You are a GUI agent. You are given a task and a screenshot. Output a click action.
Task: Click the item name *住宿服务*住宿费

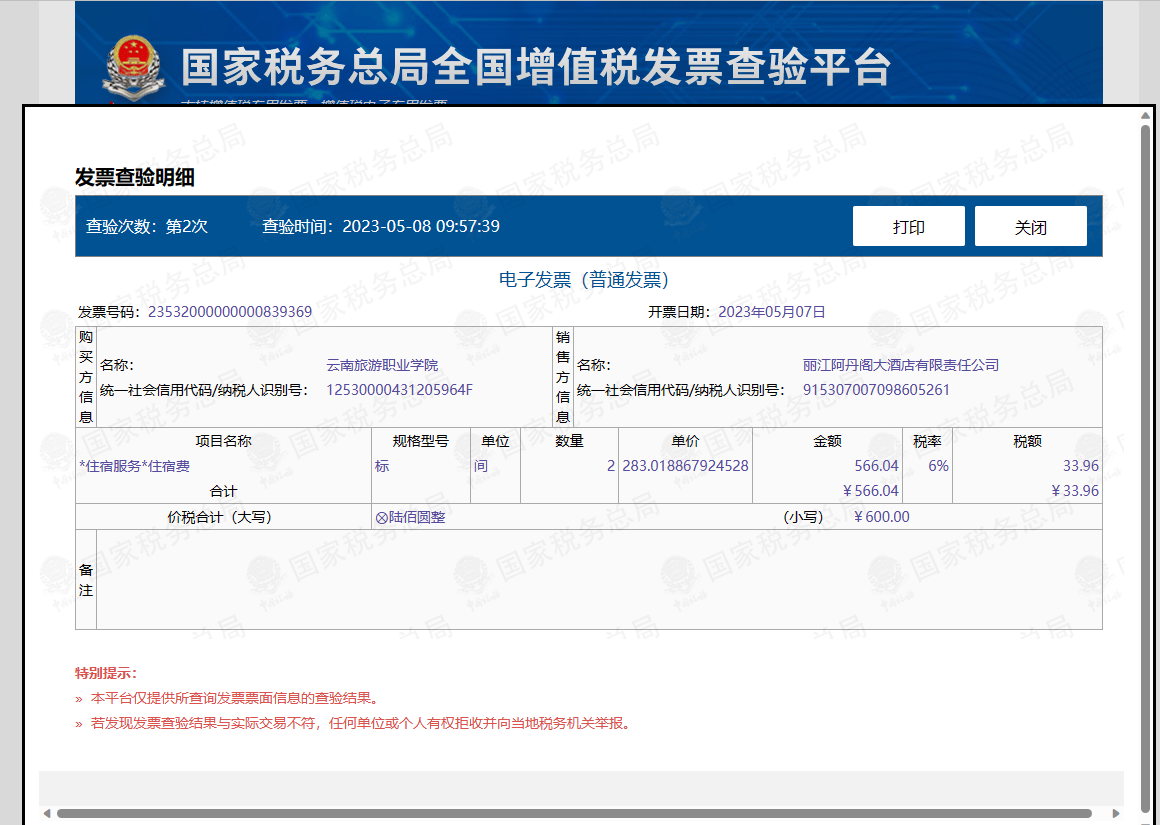[x=134, y=466]
